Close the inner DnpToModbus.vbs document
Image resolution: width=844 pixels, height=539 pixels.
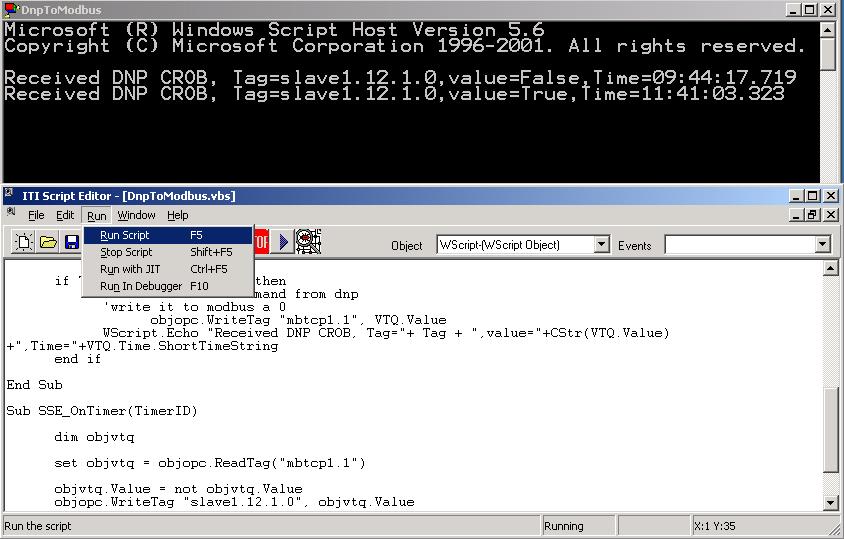click(x=831, y=215)
